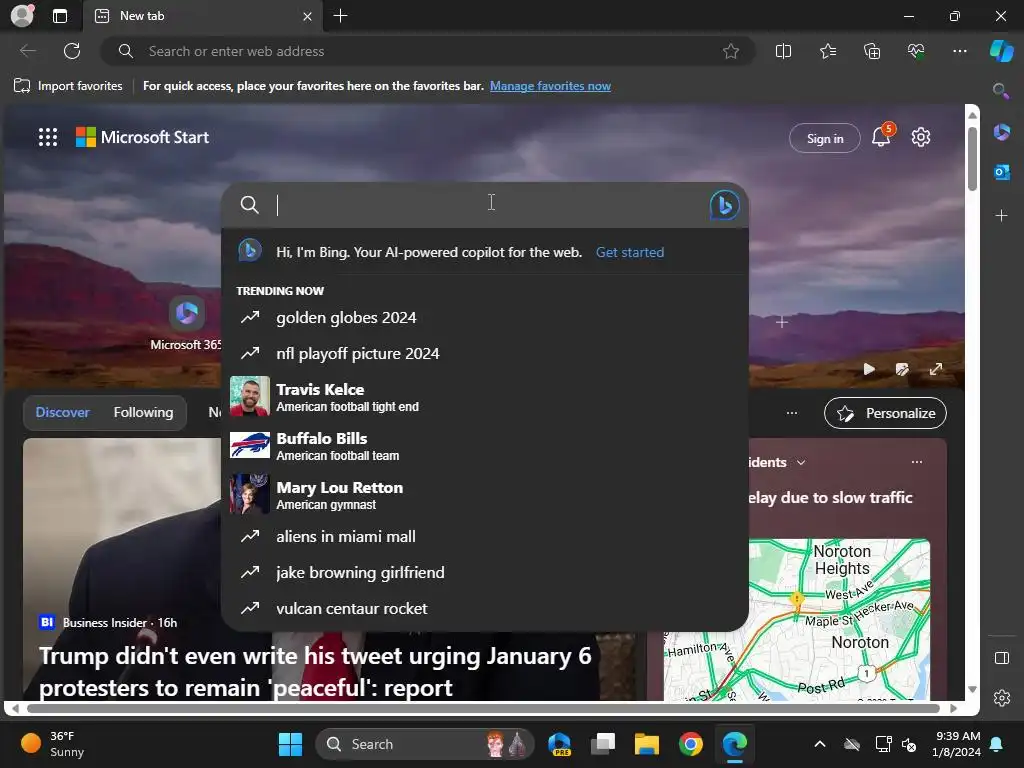
Task: Select aliens in miami mall suggestion
Action: click(x=485, y=536)
